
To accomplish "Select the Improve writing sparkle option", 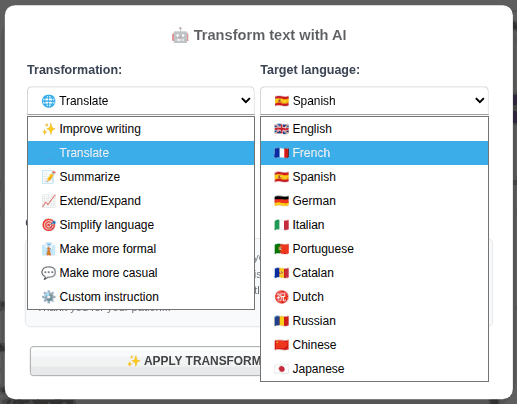I will 141,129.
